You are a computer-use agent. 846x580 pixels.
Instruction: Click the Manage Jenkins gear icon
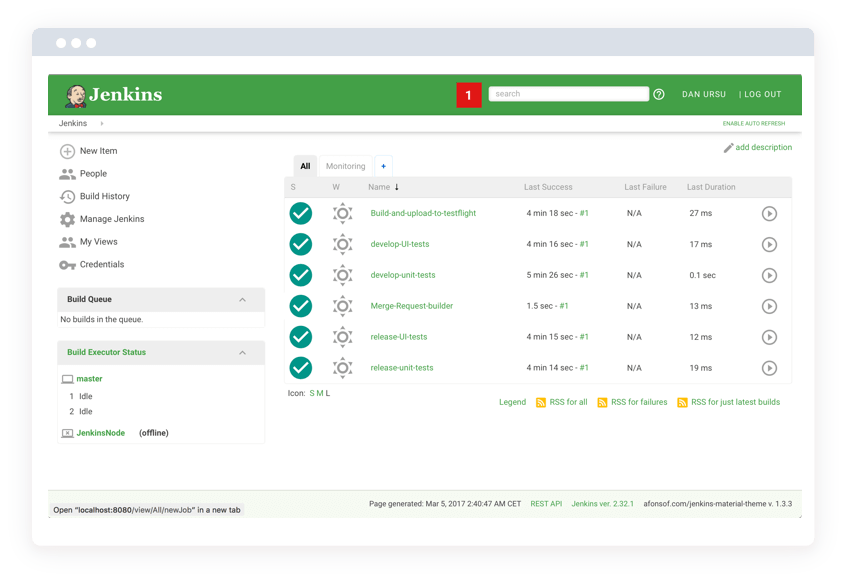(67, 219)
